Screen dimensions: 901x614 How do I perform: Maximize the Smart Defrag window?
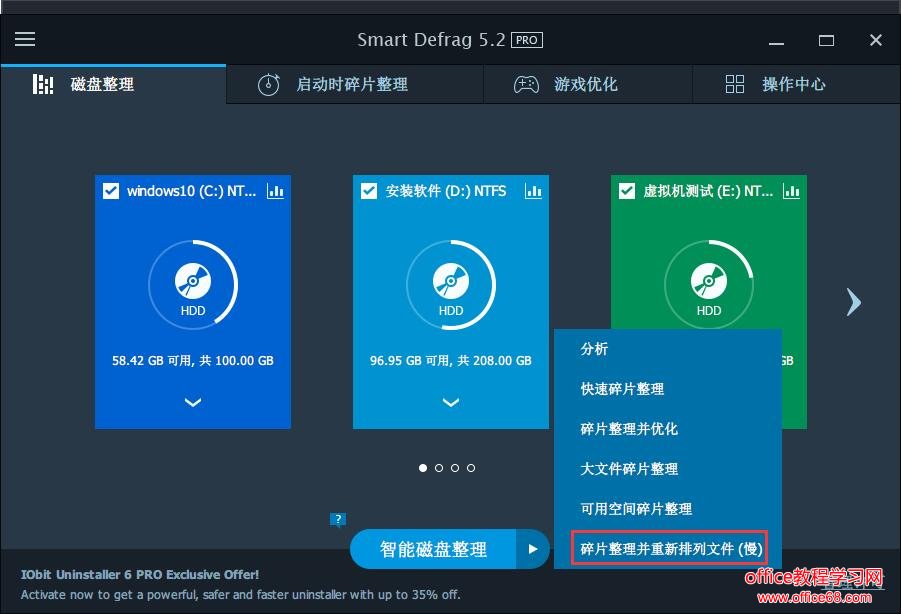coord(826,40)
